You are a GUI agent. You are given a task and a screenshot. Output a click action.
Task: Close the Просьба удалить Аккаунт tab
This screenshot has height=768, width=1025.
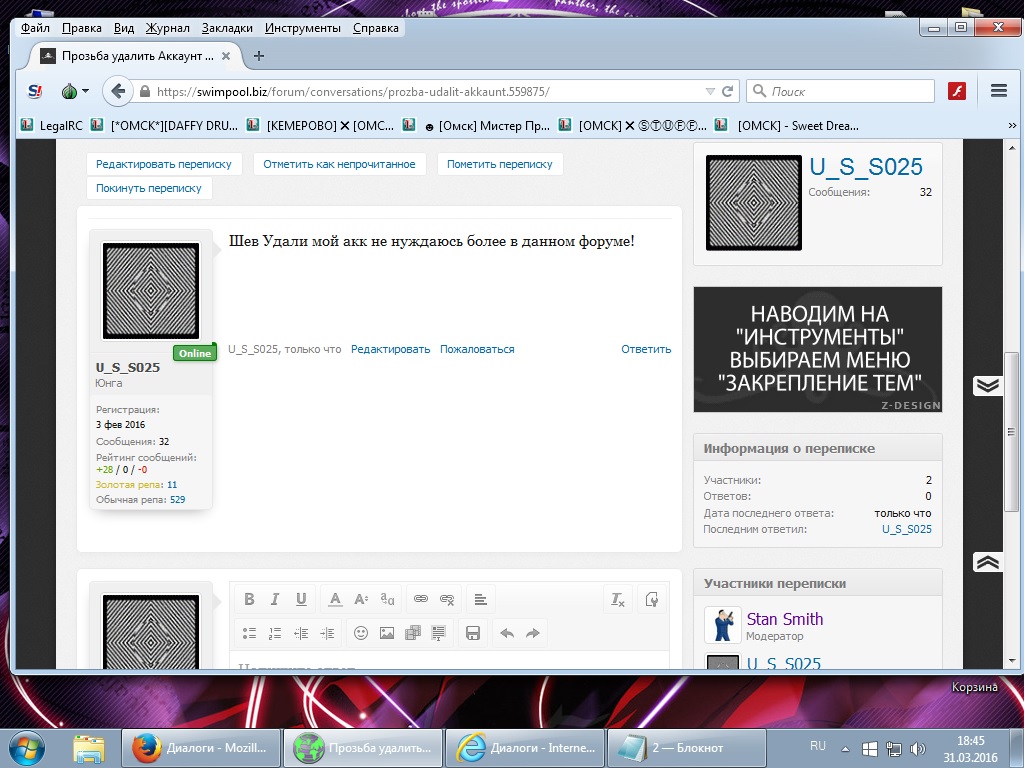coord(226,56)
